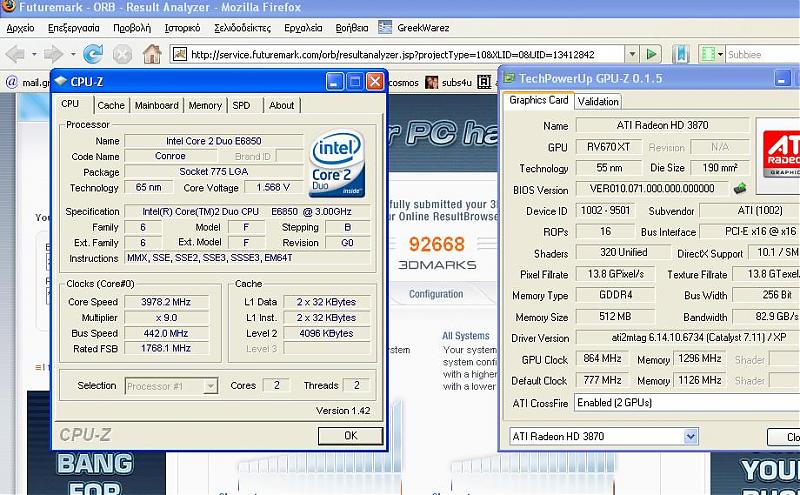The height and width of the screenshot is (495, 800).
Task: Open the Εργαλεία menu
Action: click(303, 28)
